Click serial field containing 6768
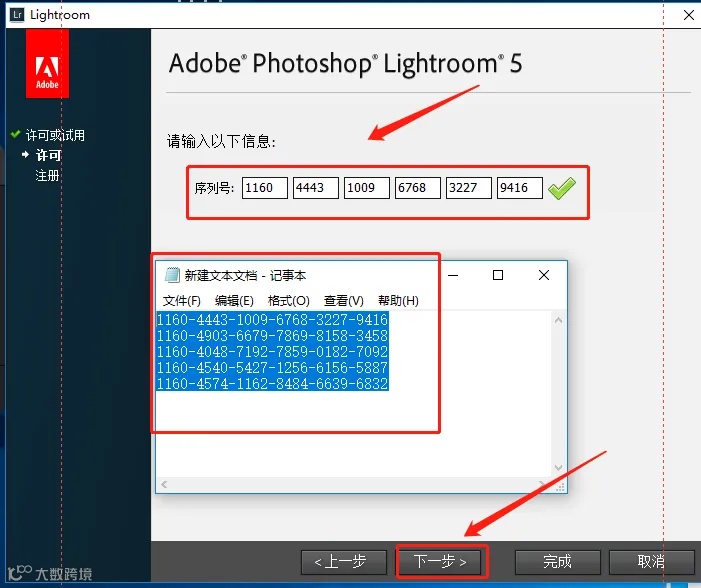Screen dimensions: 701x588 pyautogui.click(x=418, y=188)
